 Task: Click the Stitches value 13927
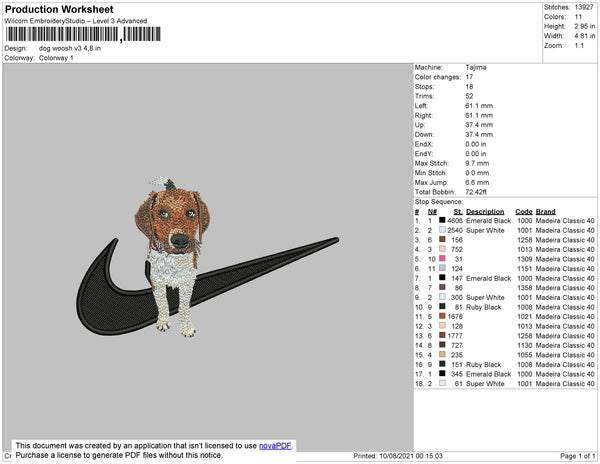click(584, 7)
